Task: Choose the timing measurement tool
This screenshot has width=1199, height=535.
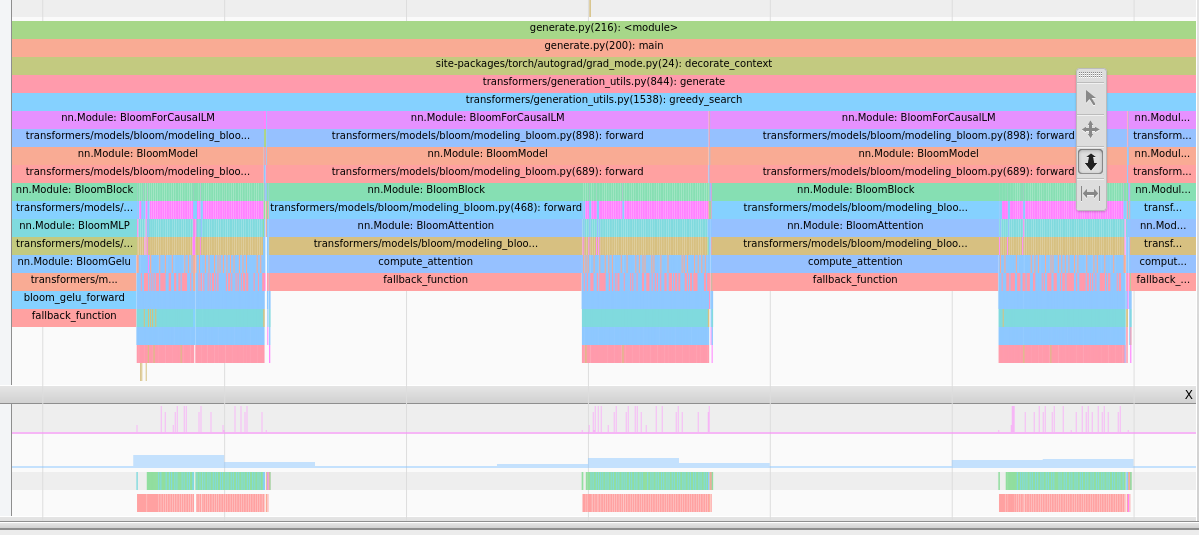Action: pyautogui.click(x=1091, y=193)
